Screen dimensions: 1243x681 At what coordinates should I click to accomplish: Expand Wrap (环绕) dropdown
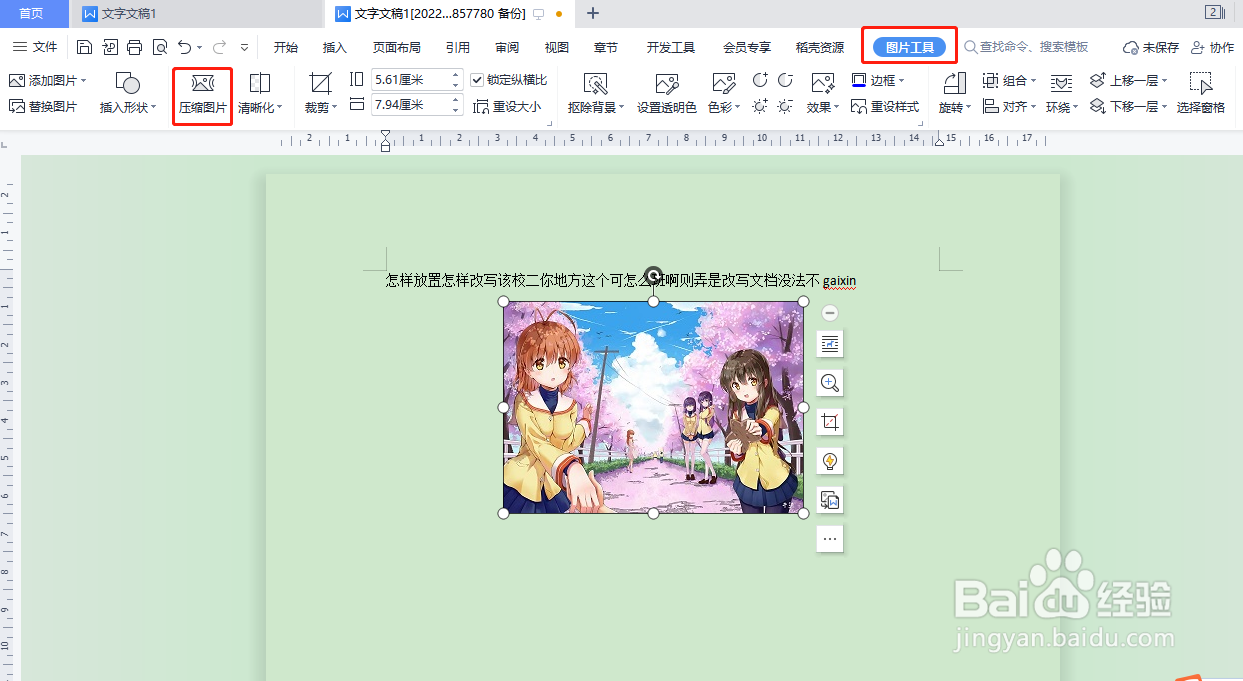pos(1075,107)
